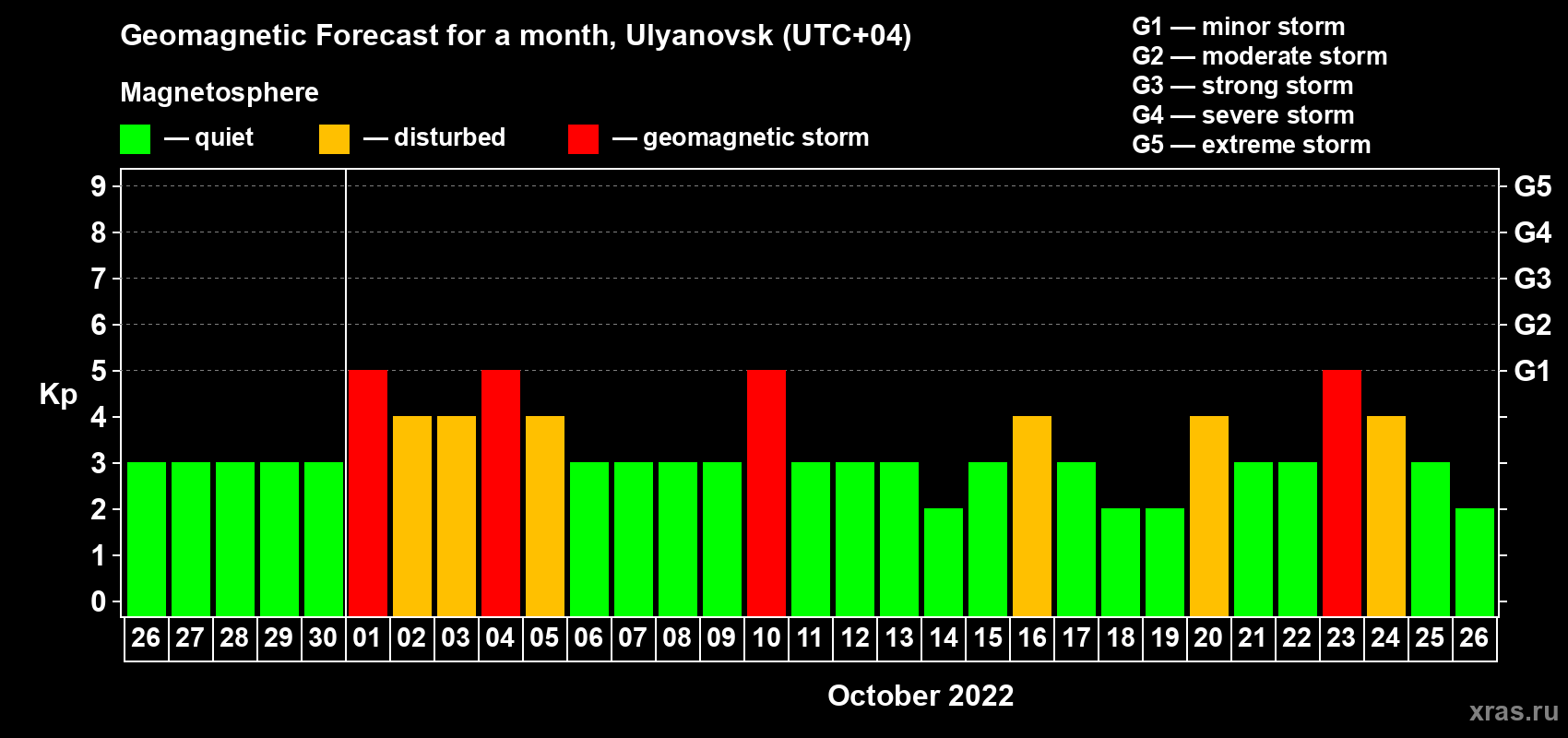1568x738 pixels.
Task: Open the xras.ru watermark link
Action: pos(1513,711)
